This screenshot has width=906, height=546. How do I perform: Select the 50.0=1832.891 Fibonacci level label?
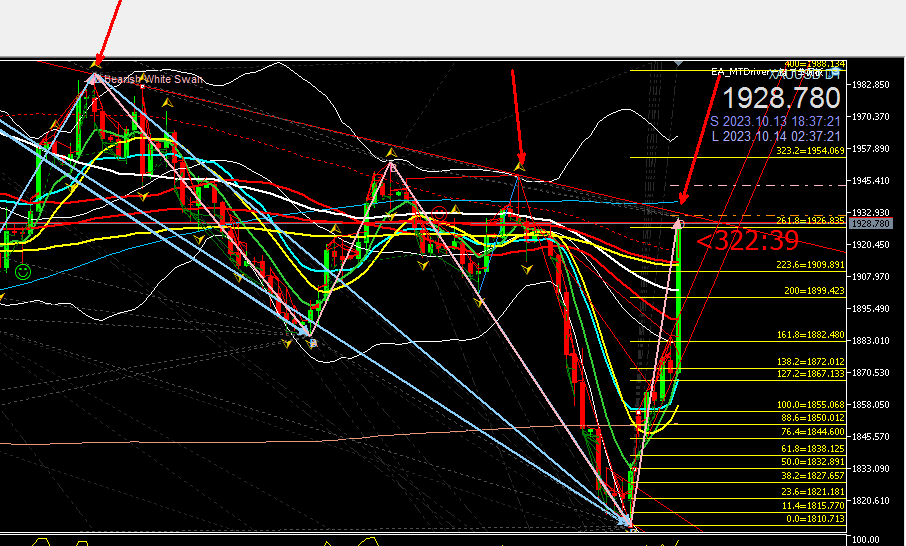pyautogui.click(x=812, y=462)
